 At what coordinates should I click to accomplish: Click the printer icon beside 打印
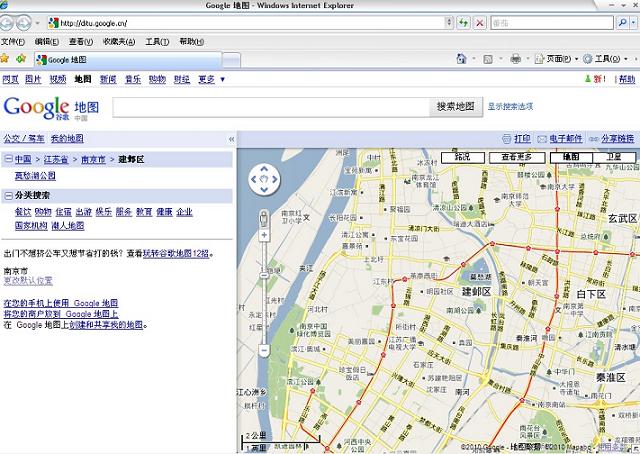507,138
